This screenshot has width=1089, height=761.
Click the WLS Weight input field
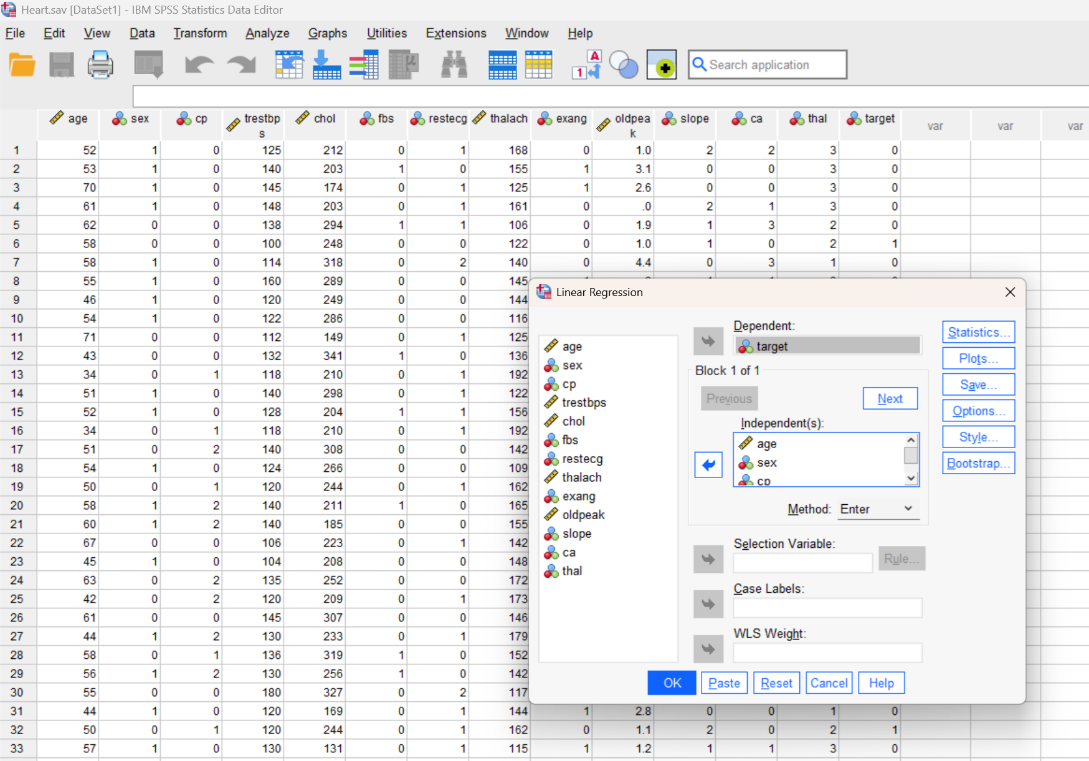point(827,653)
